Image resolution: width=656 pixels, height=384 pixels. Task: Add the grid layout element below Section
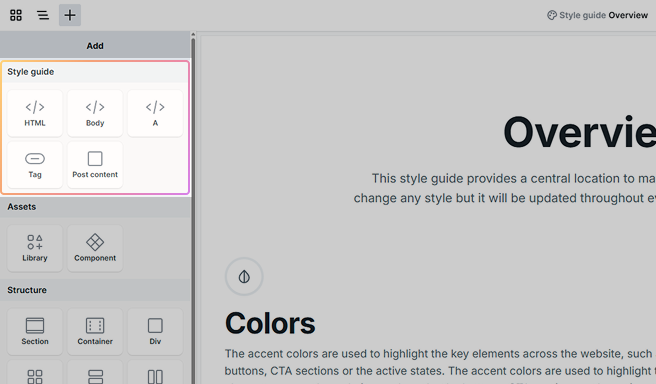click(35, 373)
